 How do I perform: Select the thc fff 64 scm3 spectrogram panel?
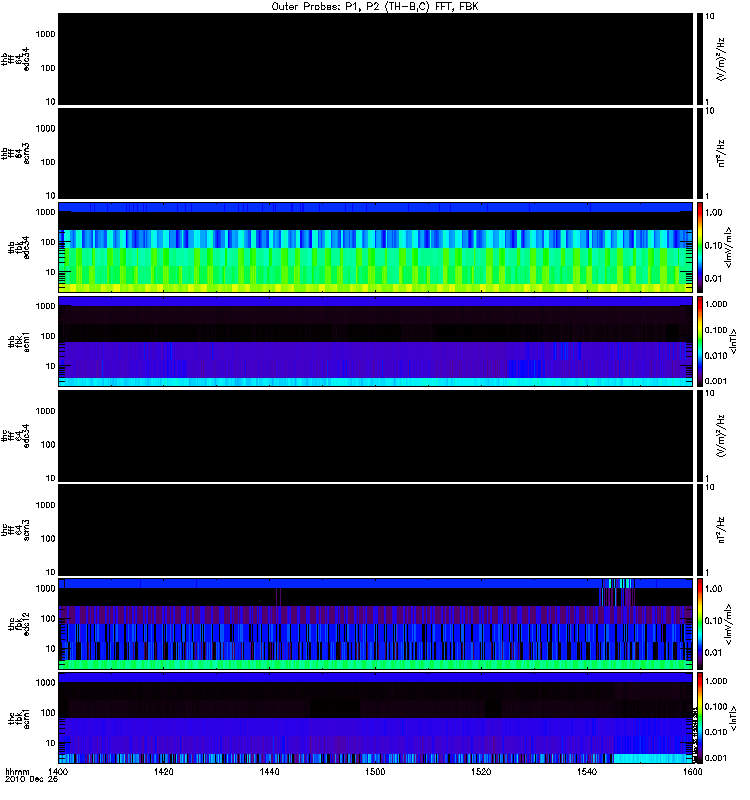[375, 530]
